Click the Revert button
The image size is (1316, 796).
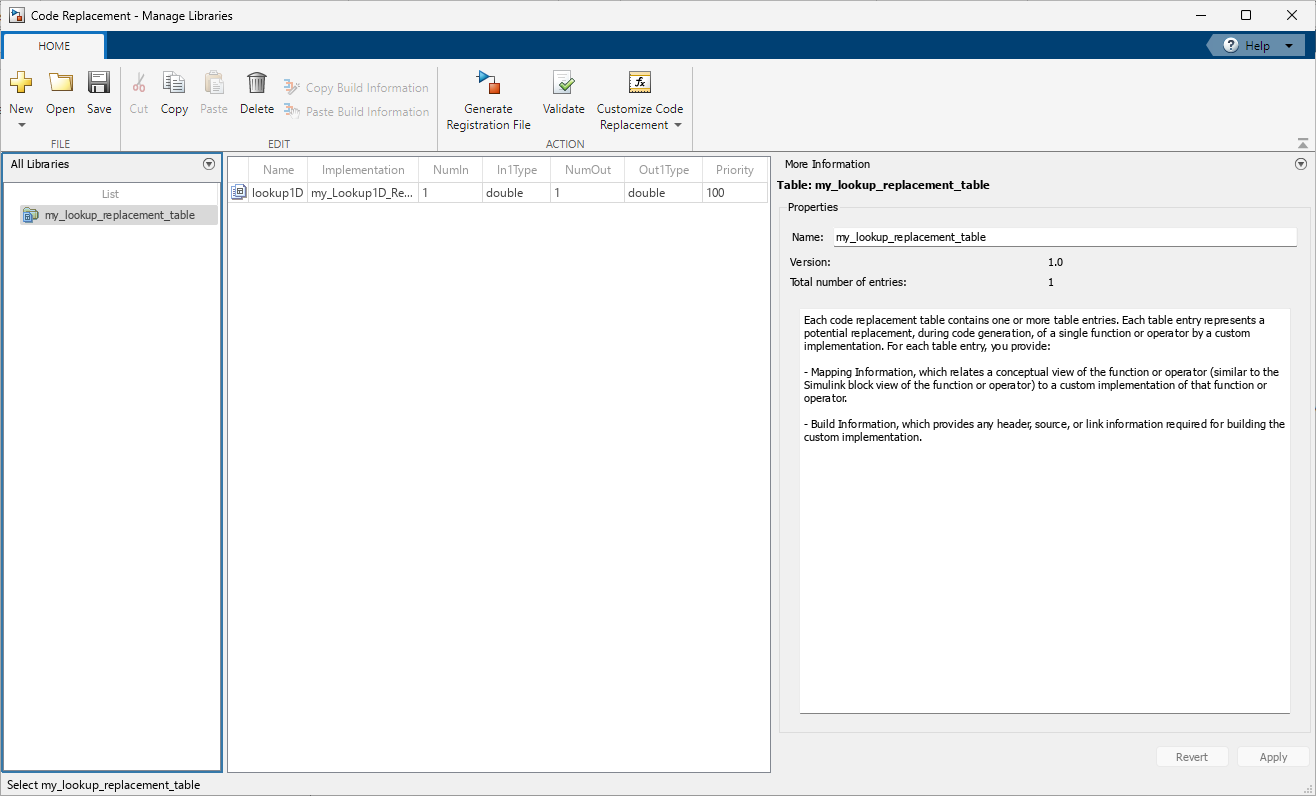1192,757
